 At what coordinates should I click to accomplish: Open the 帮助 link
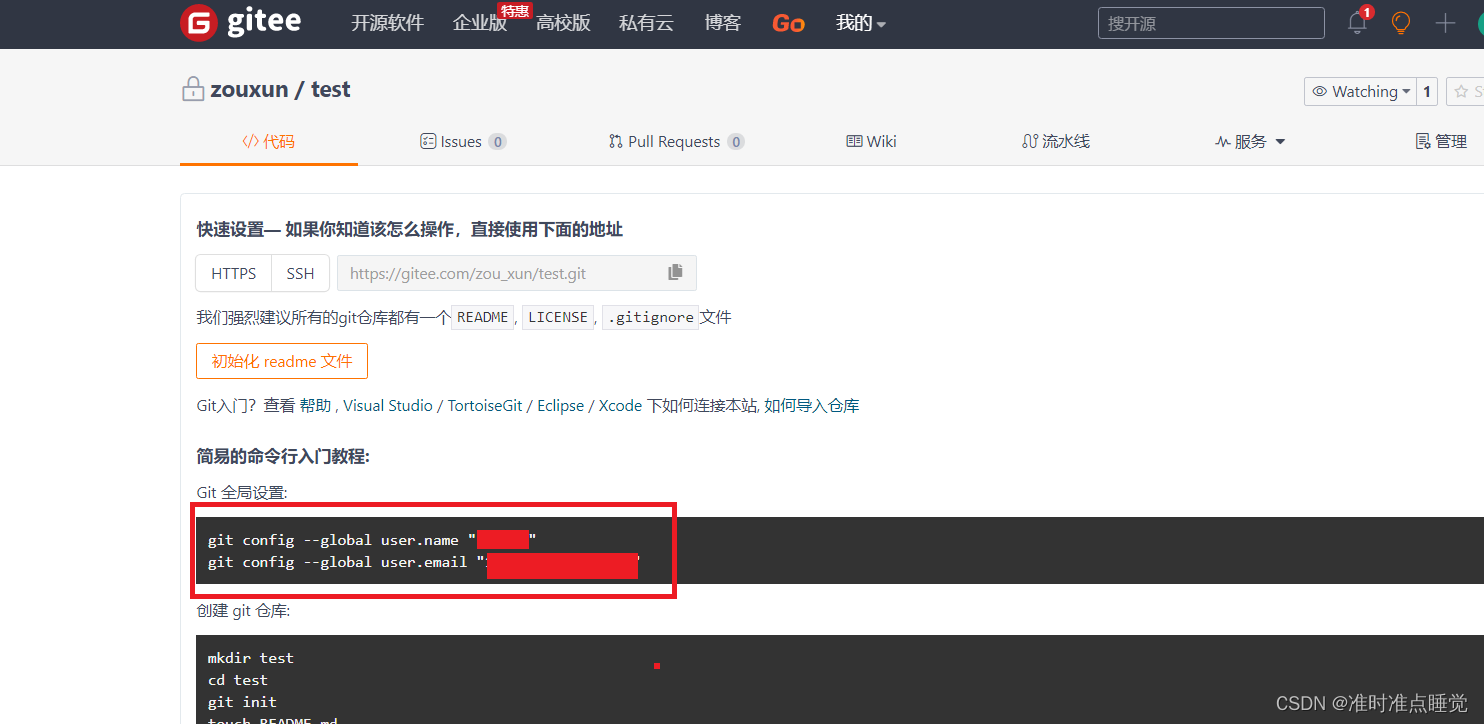click(x=315, y=406)
